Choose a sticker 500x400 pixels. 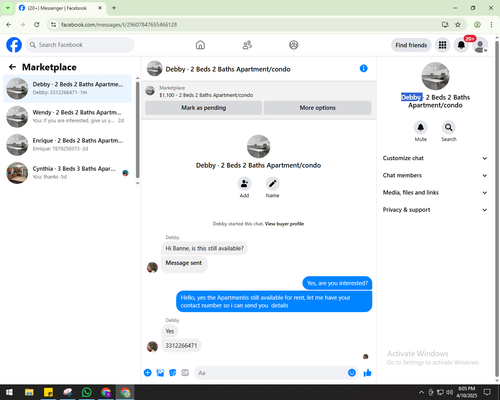click(x=173, y=373)
